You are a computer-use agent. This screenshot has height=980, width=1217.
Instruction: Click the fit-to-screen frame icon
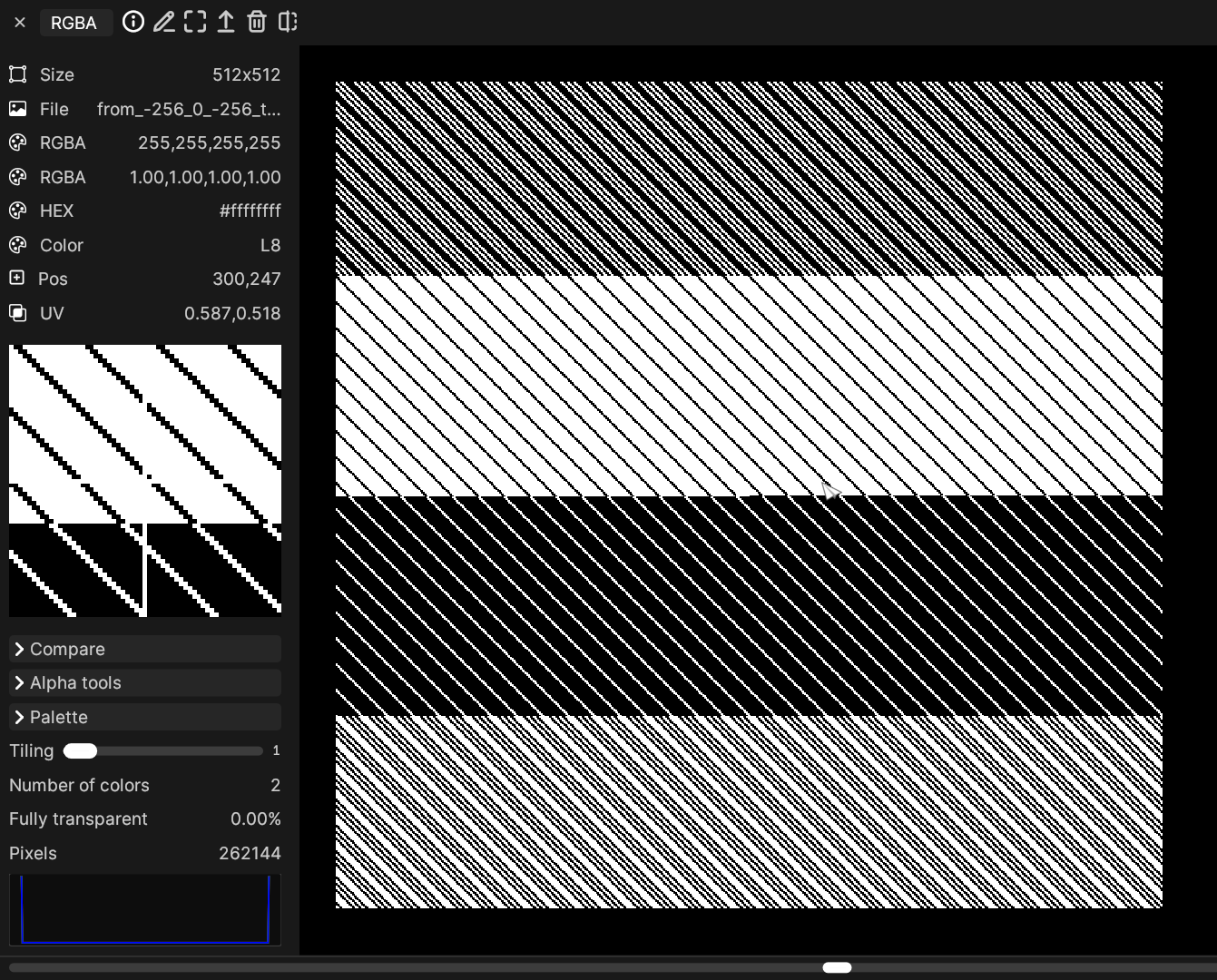pos(195,22)
